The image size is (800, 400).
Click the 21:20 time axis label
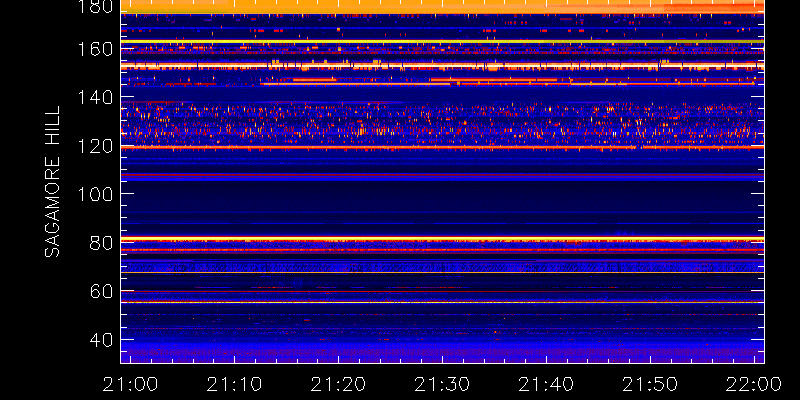coord(339,384)
